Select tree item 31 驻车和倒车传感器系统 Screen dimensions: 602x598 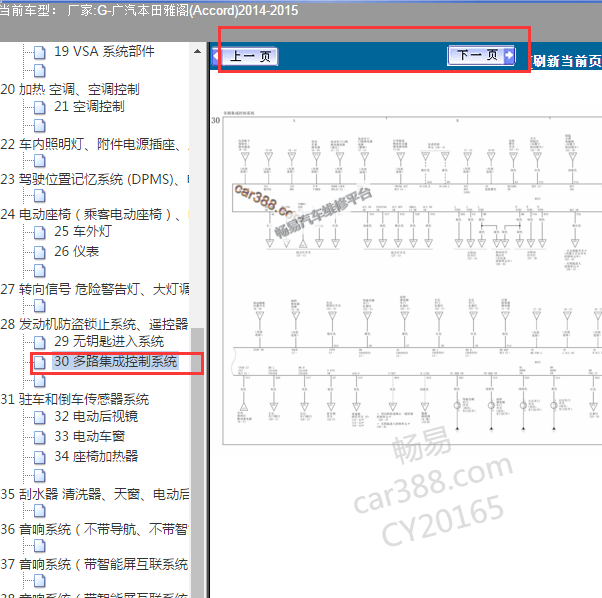[x=74, y=399]
